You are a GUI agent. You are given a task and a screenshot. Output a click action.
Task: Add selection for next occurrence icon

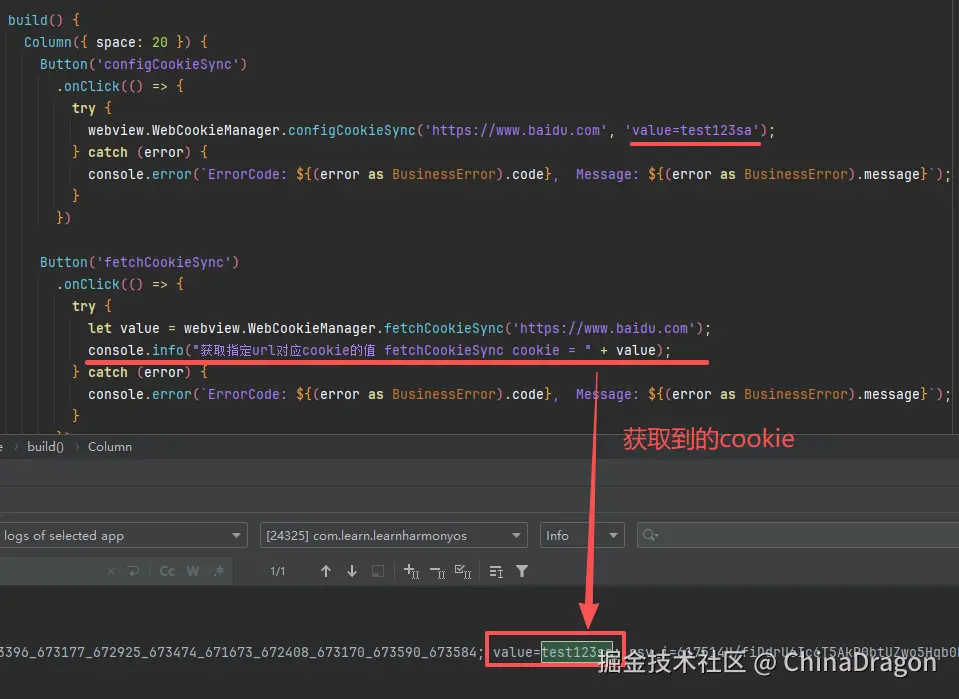[x=412, y=571]
